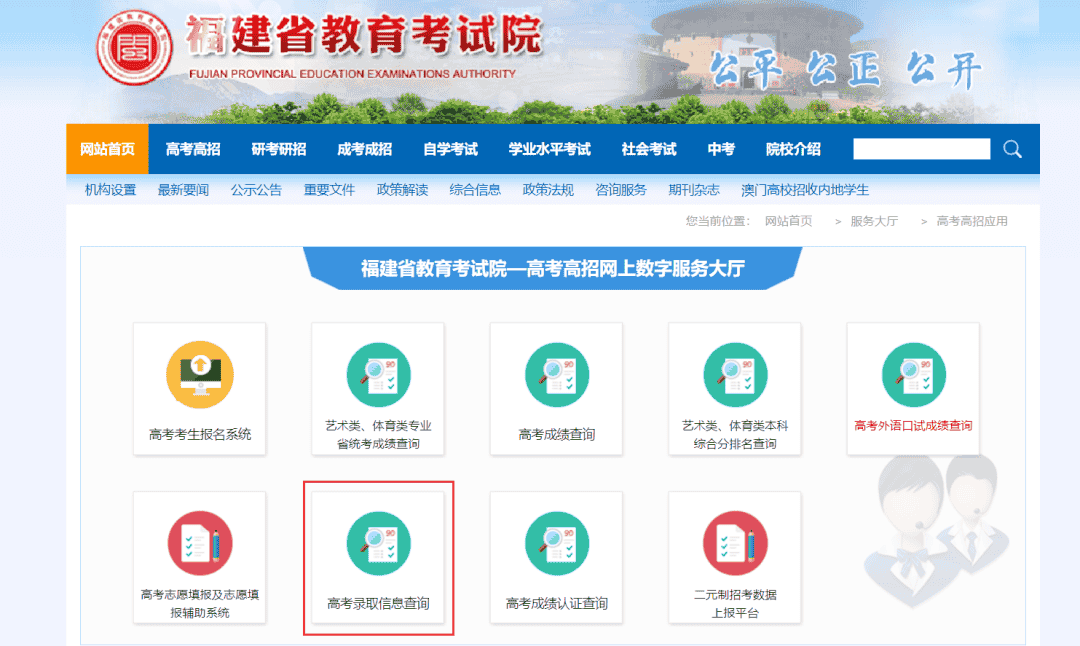Open the 高考成绩查询 magnifier icon
The width and height of the screenshot is (1080, 646).
point(557,375)
